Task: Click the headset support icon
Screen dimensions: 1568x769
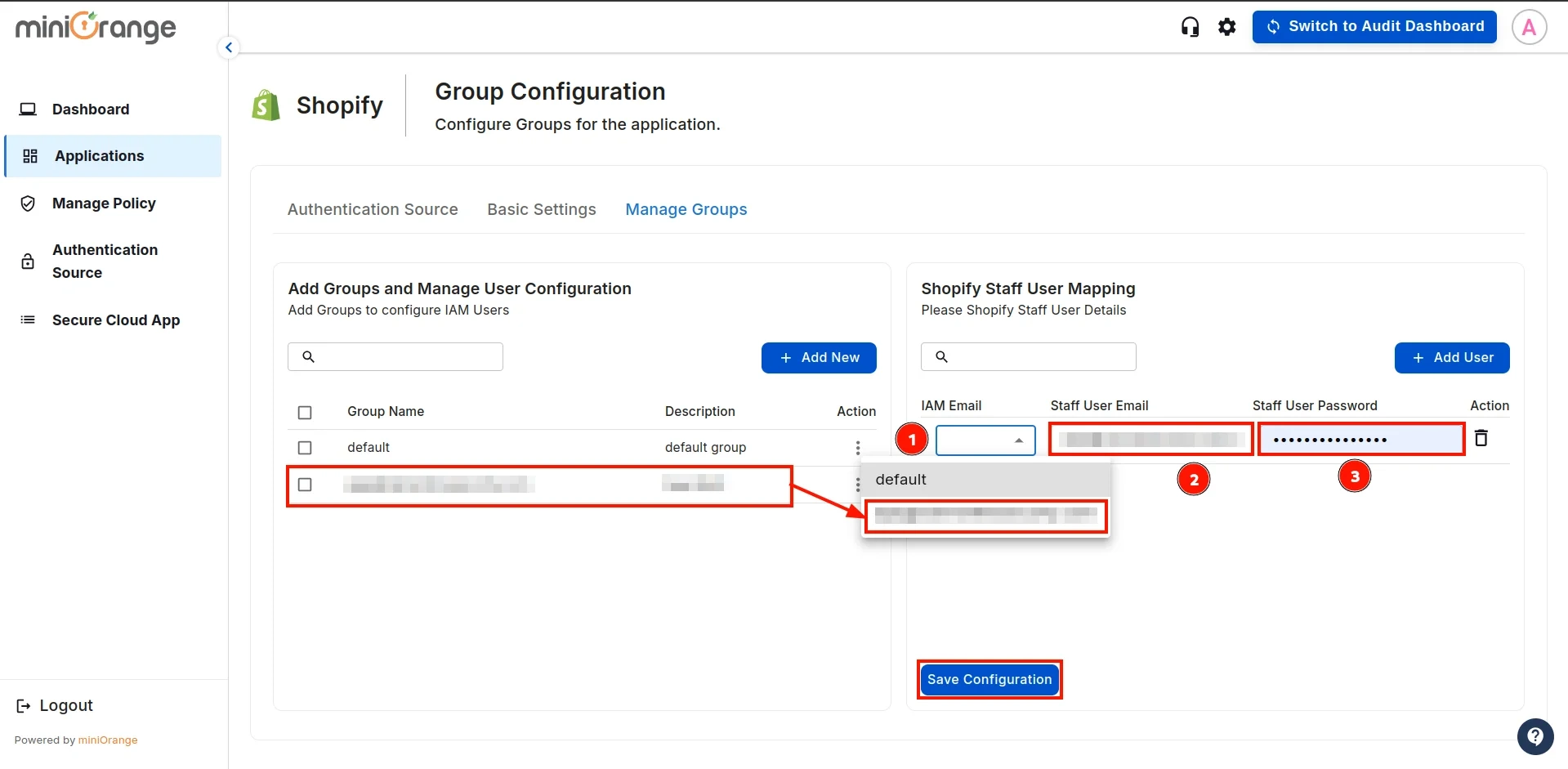Action: 1190,26
